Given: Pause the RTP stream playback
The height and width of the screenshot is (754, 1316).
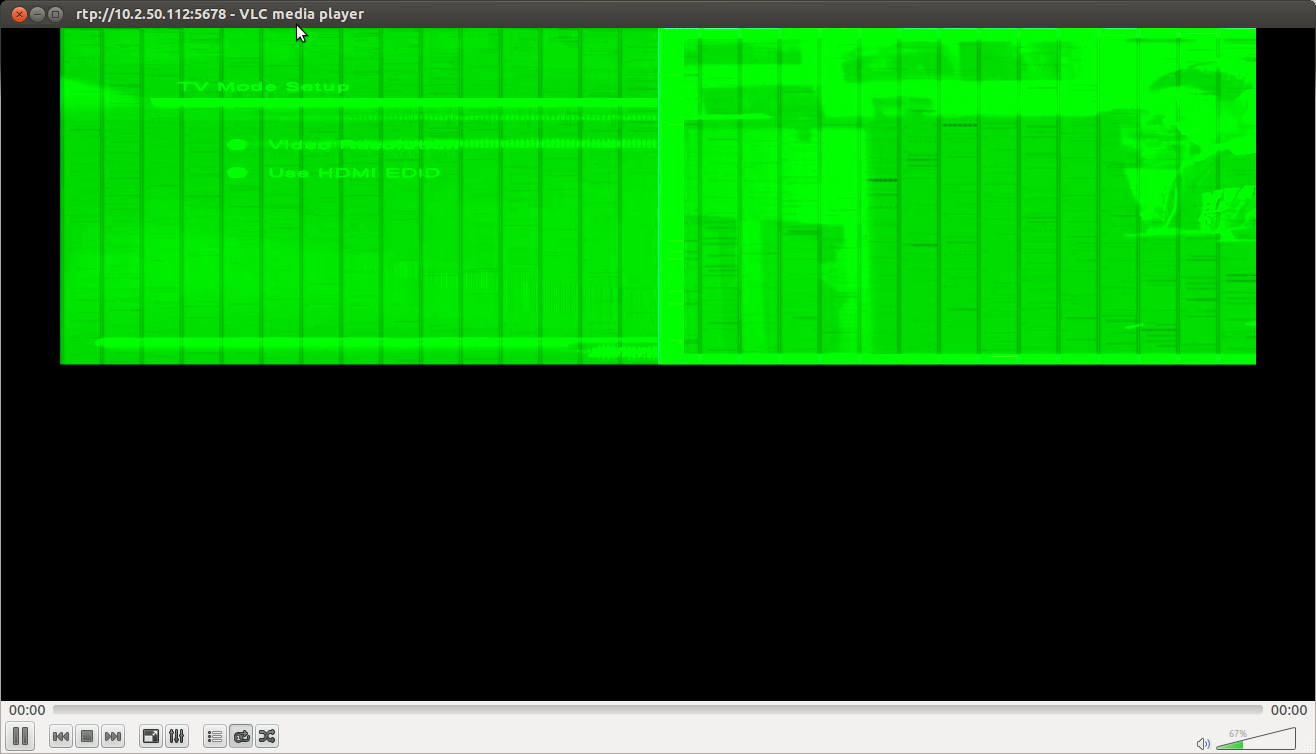Looking at the screenshot, I should pos(20,736).
